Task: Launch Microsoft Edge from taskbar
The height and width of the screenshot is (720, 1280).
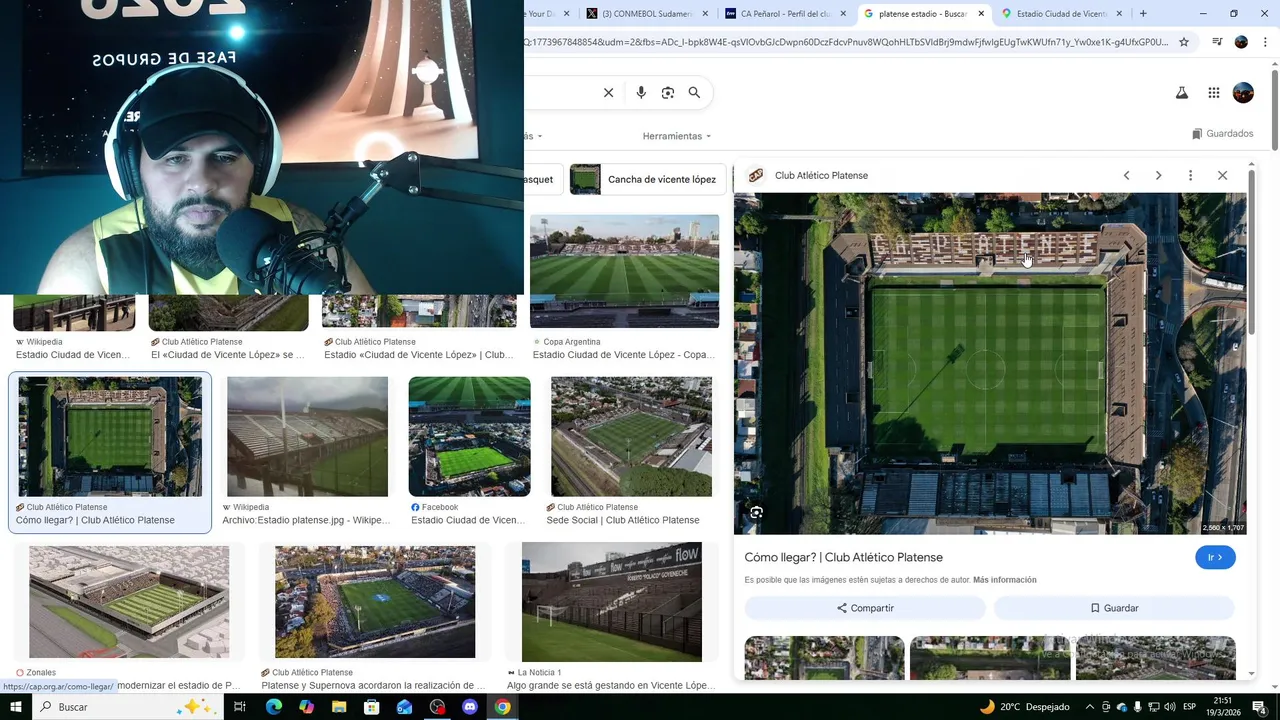Action: tap(274, 707)
